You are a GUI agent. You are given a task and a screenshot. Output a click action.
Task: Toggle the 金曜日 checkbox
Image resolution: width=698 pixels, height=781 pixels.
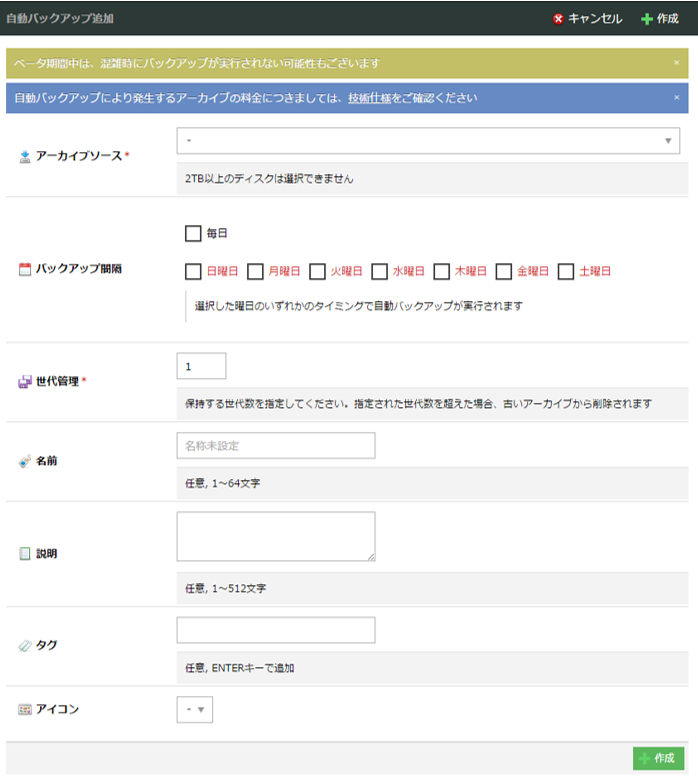pyautogui.click(x=504, y=271)
